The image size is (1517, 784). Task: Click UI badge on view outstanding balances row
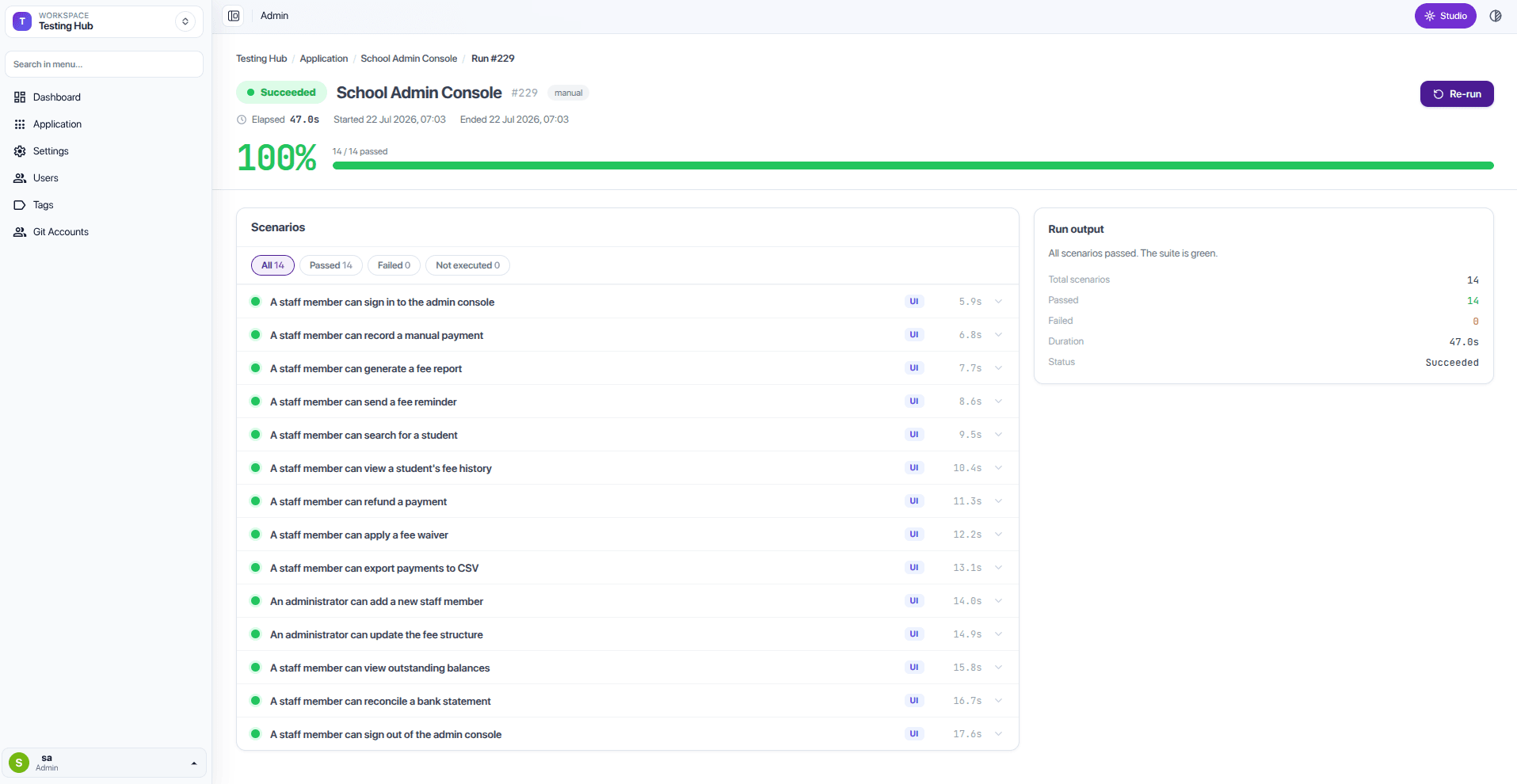coord(914,668)
